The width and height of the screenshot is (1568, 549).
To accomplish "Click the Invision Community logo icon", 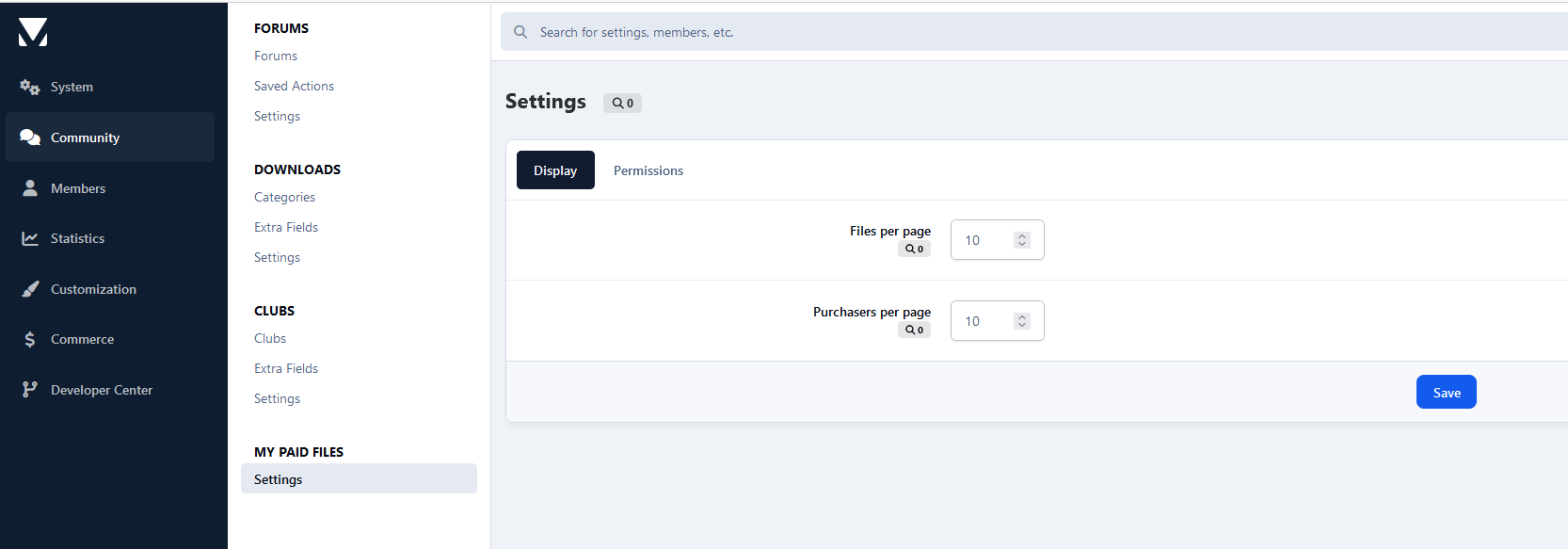I will (x=33, y=32).
